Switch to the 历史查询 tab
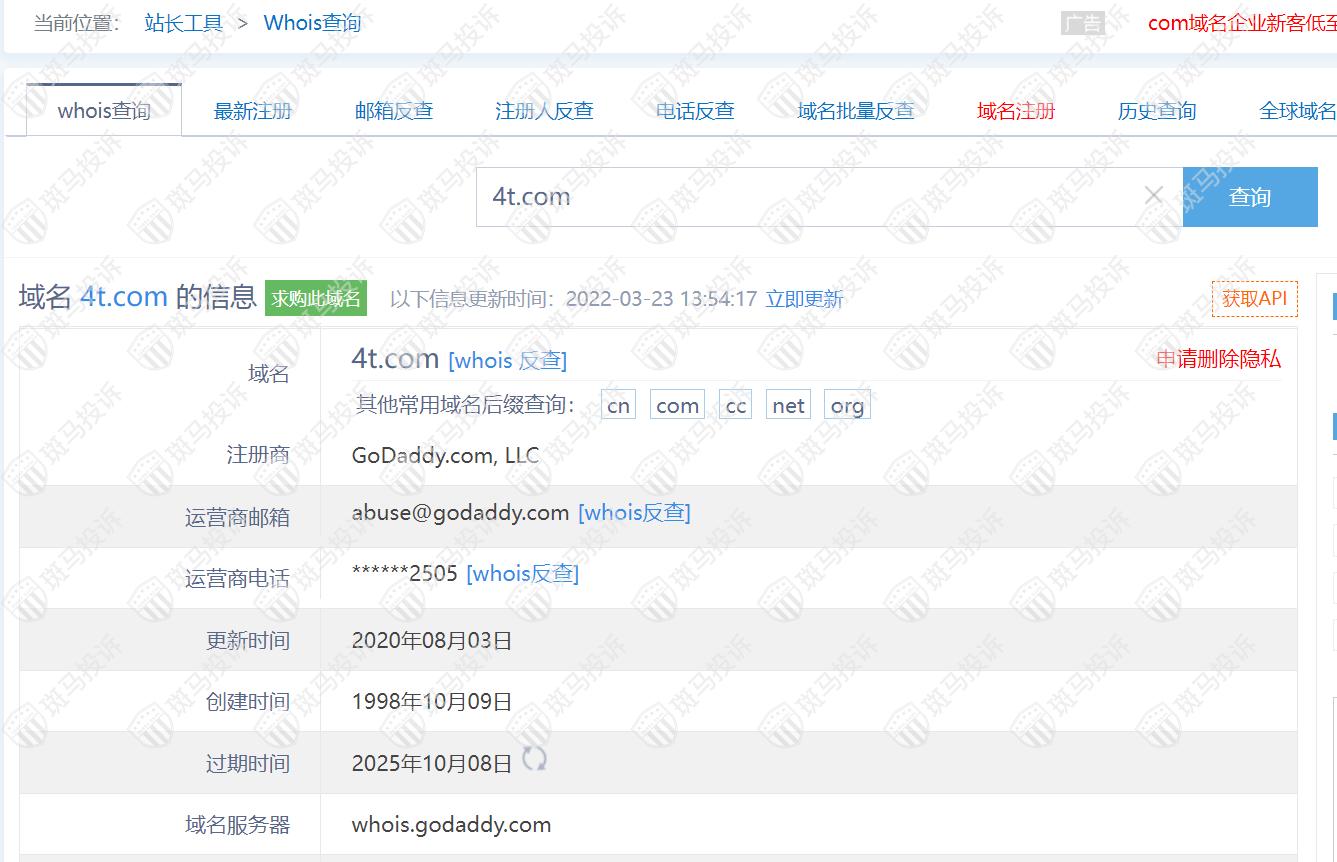Viewport: 1337px width, 862px height. coord(1157,111)
